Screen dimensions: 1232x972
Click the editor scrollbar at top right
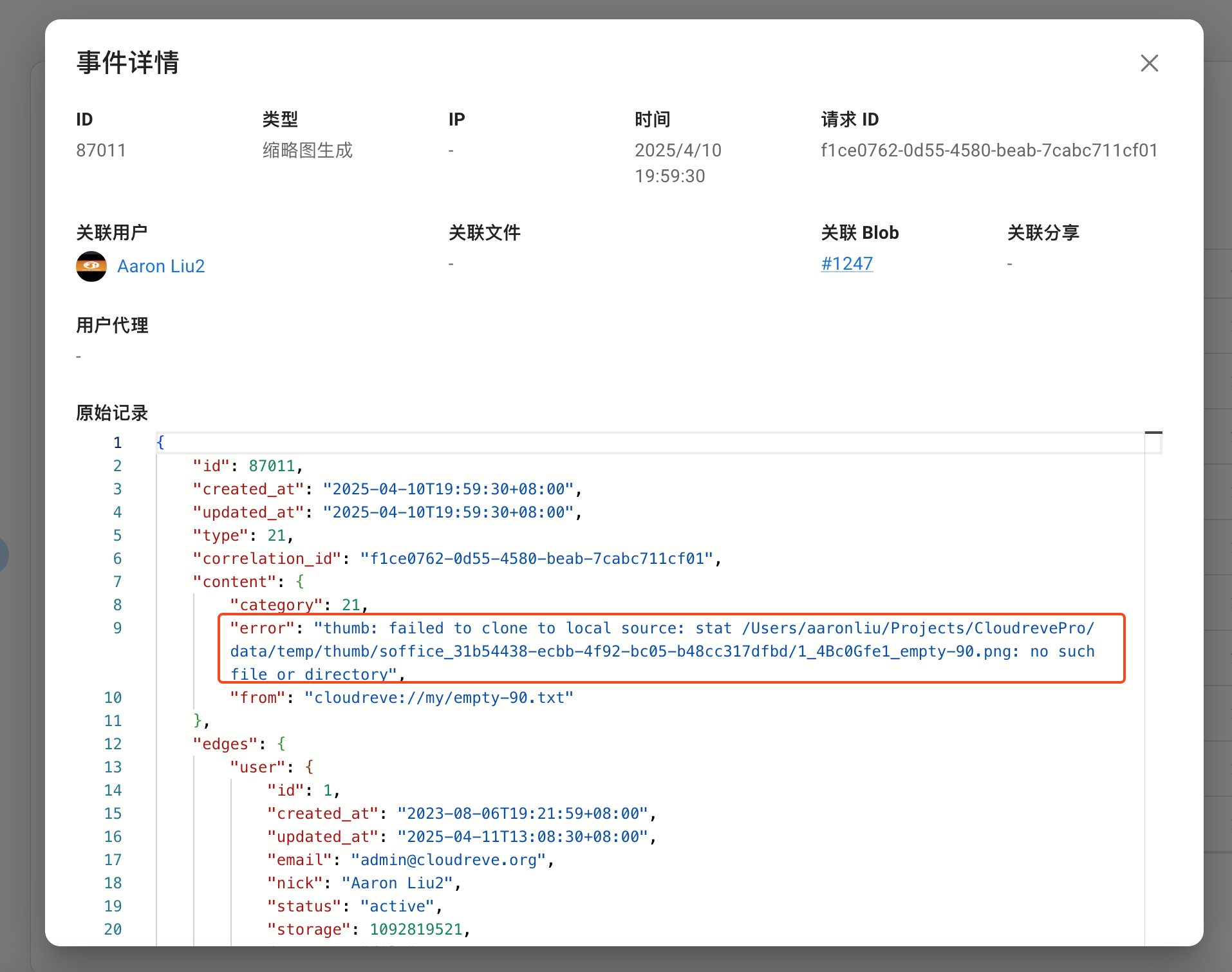pyautogui.click(x=1153, y=443)
